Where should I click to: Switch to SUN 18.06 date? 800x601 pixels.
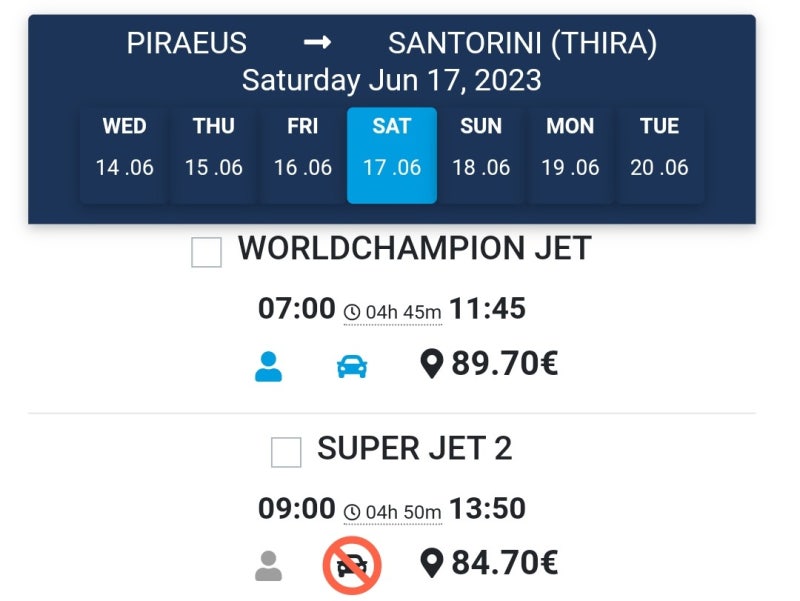click(x=481, y=155)
